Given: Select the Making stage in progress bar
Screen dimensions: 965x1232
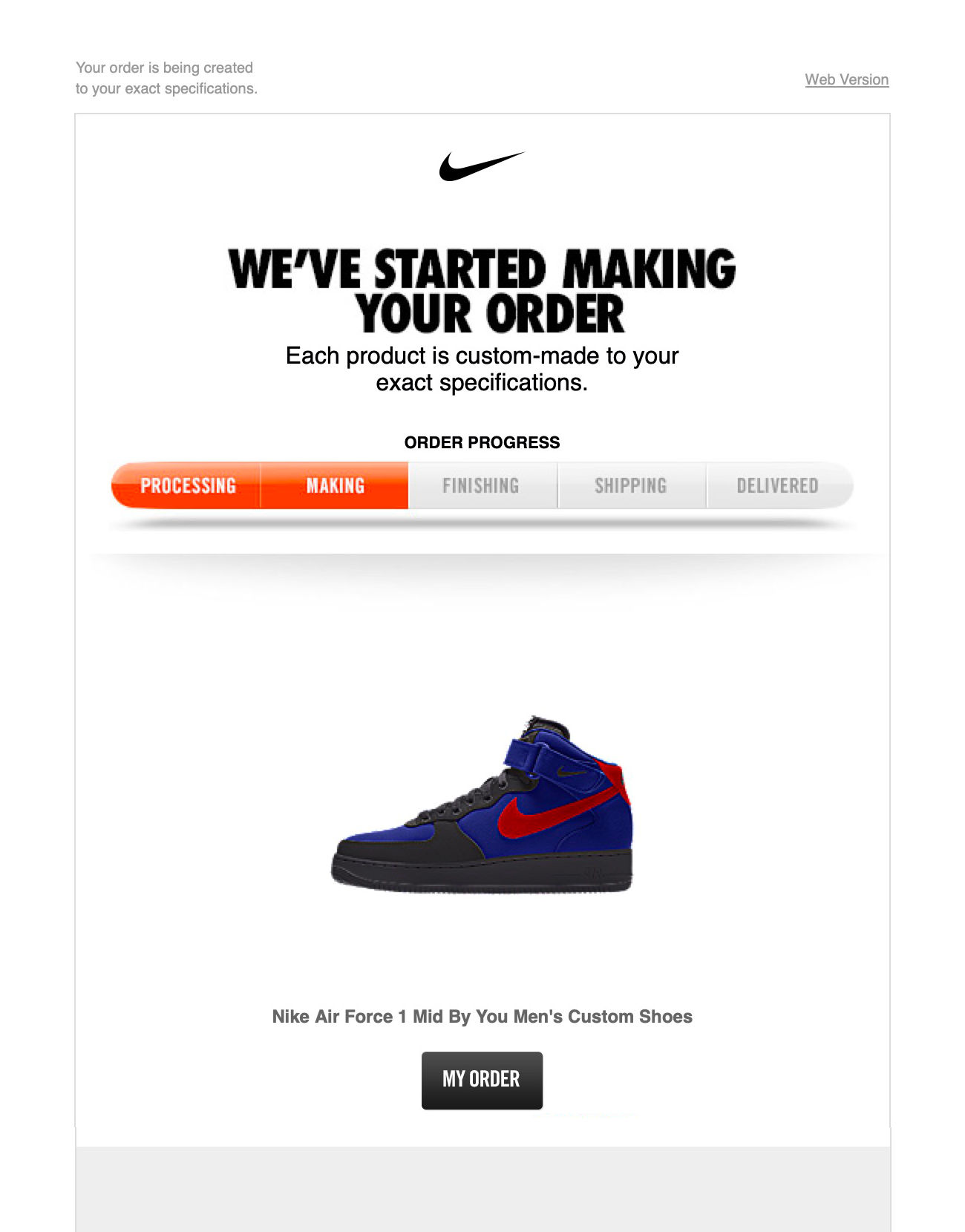Looking at the screenshot, I should 335,485.
